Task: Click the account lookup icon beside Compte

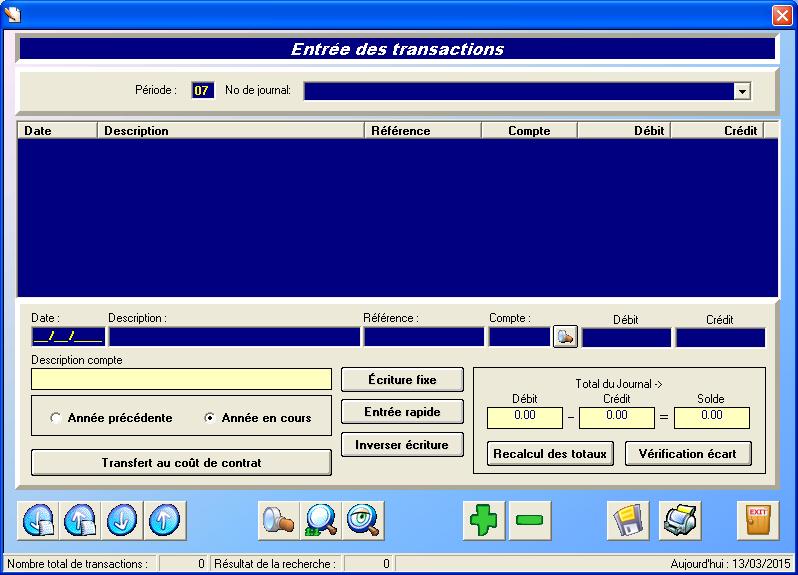Action: (x=565, y=337)
